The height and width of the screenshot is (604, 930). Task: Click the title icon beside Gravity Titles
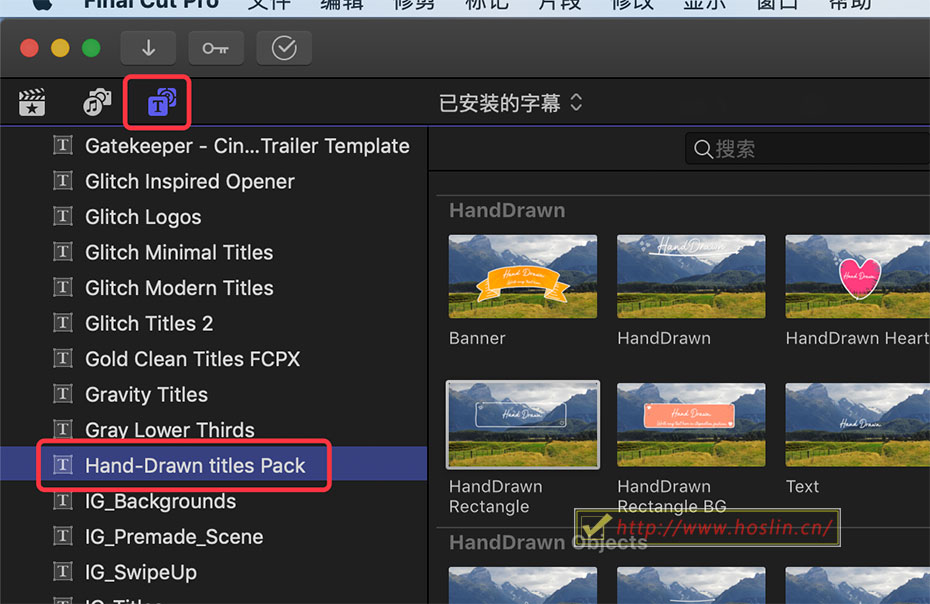click(63, 394)
